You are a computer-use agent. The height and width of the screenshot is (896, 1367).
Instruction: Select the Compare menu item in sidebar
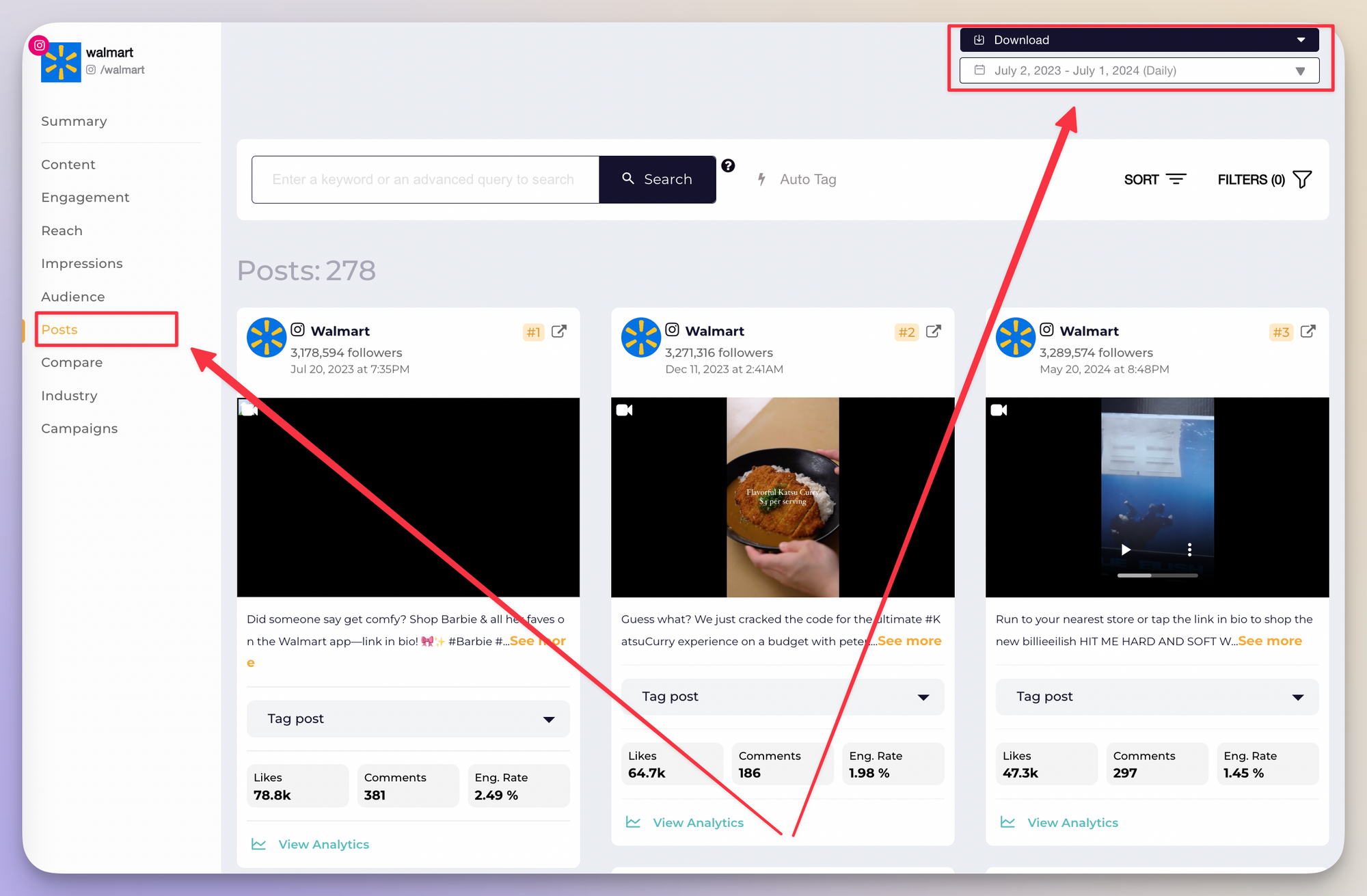(70, 362)
